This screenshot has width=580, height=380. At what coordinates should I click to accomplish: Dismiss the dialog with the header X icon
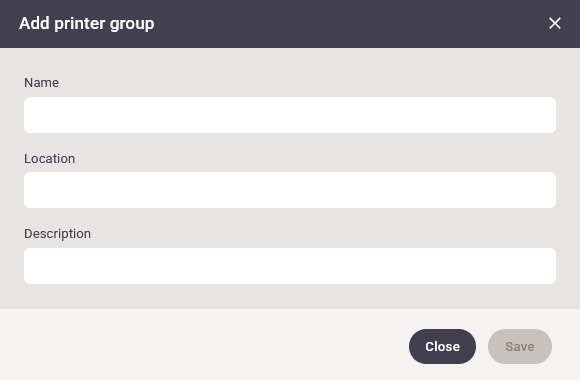point(554,23)
